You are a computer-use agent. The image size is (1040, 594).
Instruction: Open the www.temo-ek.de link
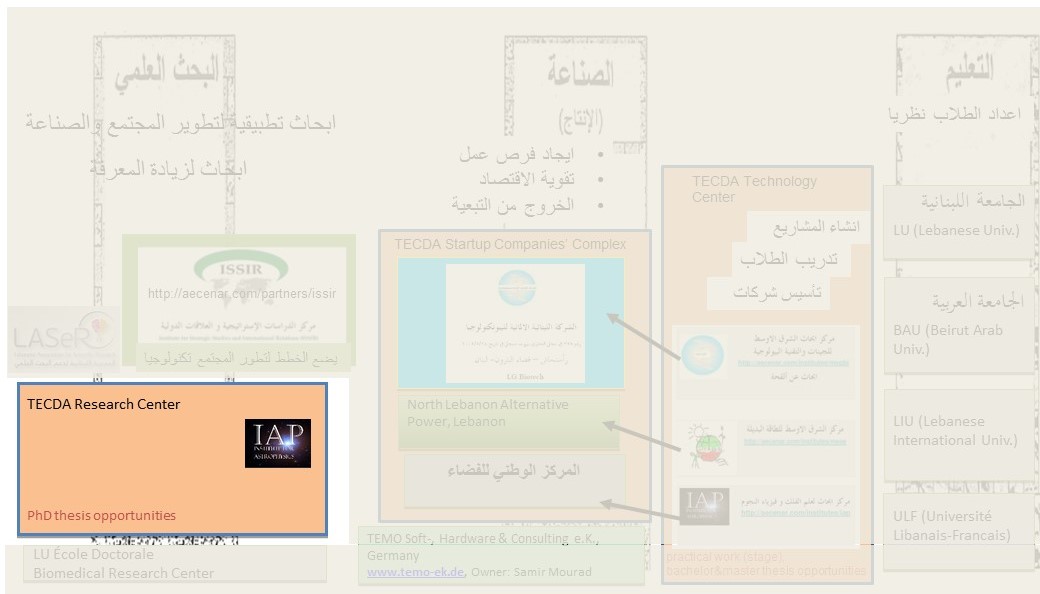click(415, 572)
